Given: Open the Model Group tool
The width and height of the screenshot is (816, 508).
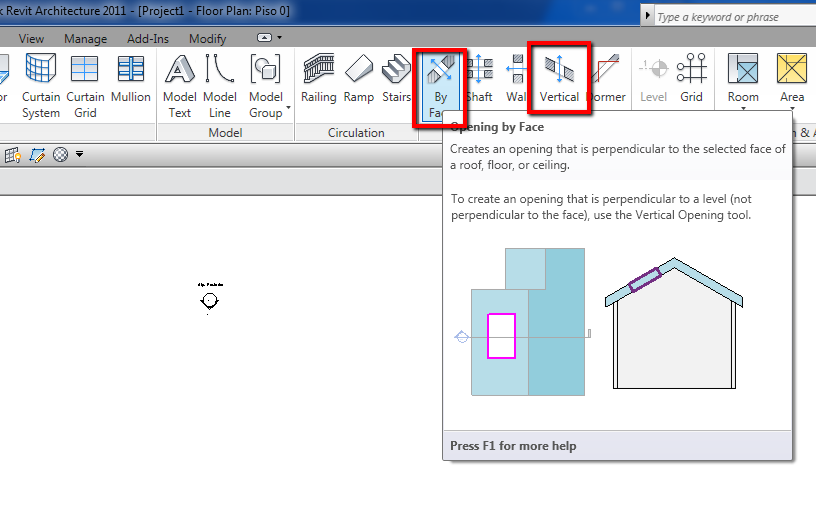Looking at the screenshot, I should coord(266,86).
